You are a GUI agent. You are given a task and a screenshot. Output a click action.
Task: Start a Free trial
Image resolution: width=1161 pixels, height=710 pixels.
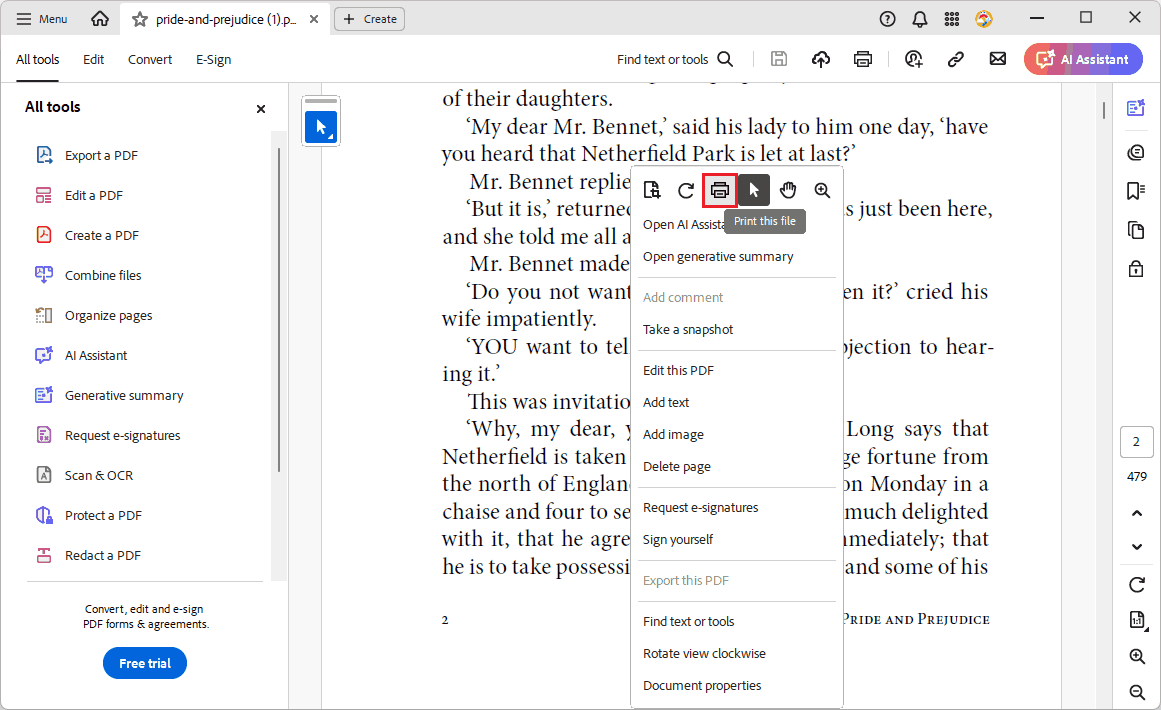pos(144,662)
